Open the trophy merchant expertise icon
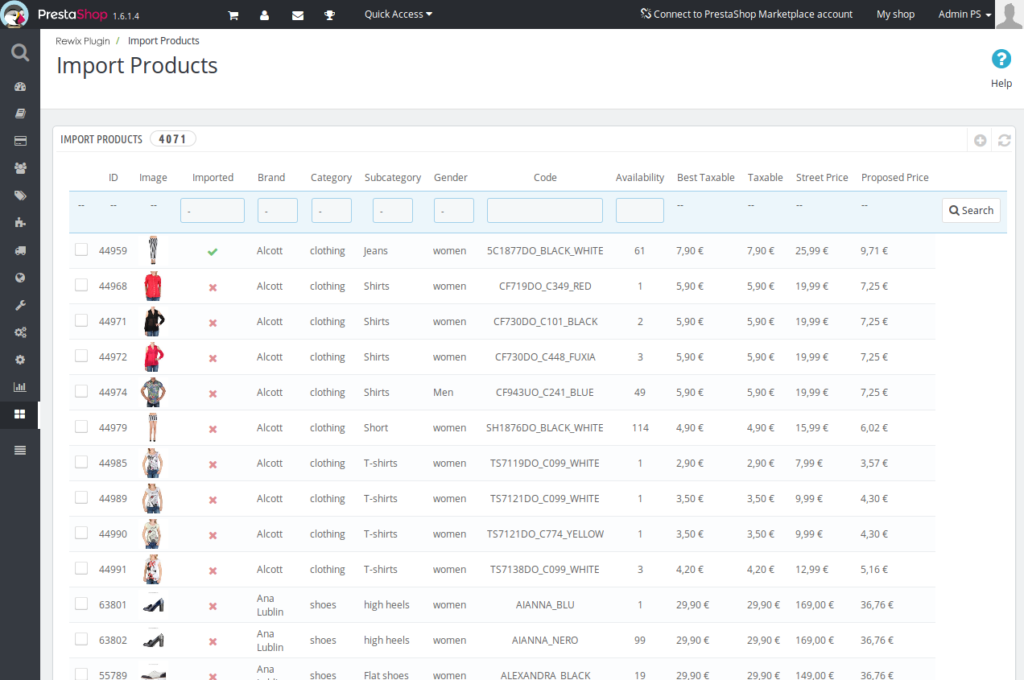Screen dimensions: 1024x680 coord(330,15)
